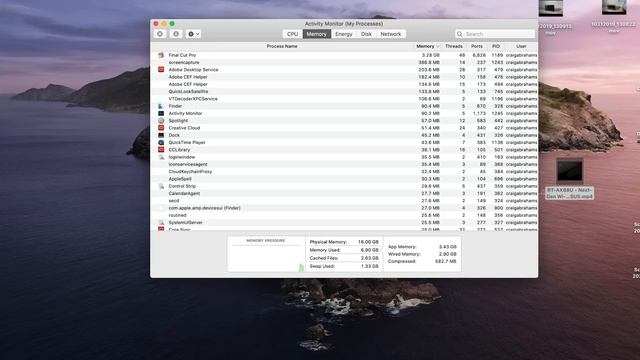640x360 pixels.
Task: Click the Spotlight process icon
Action: 161,121
